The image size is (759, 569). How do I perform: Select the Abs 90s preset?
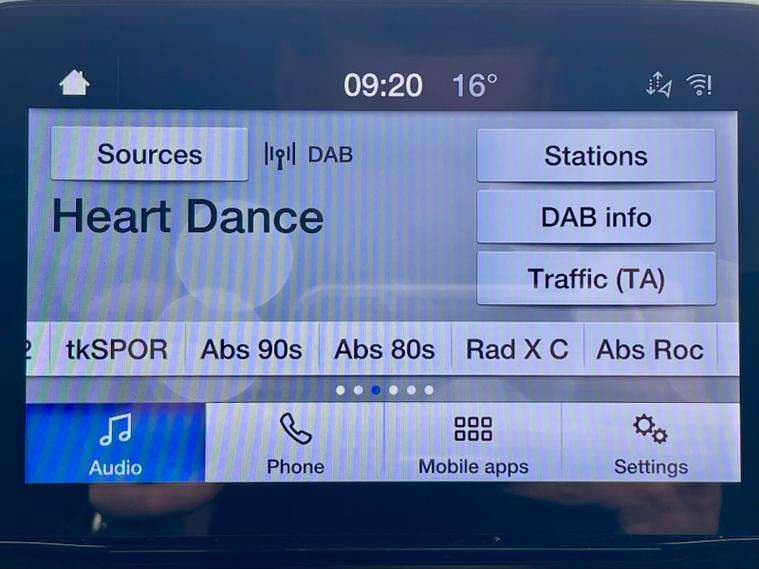[252, 349]
